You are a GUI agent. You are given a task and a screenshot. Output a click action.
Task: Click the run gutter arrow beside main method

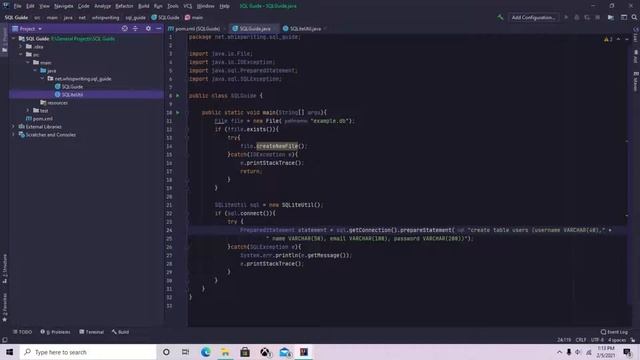178,112
